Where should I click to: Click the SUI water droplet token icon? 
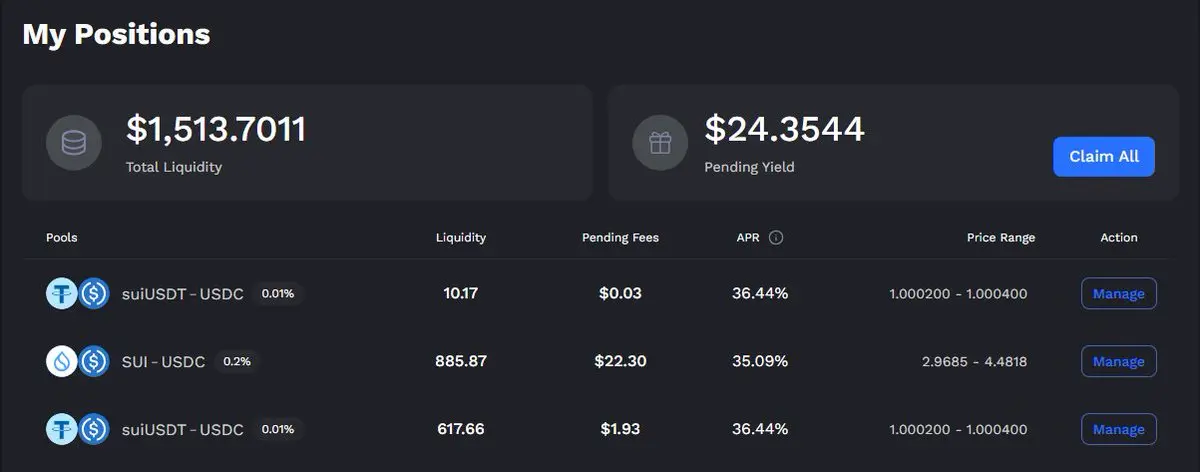click(62, 361)
